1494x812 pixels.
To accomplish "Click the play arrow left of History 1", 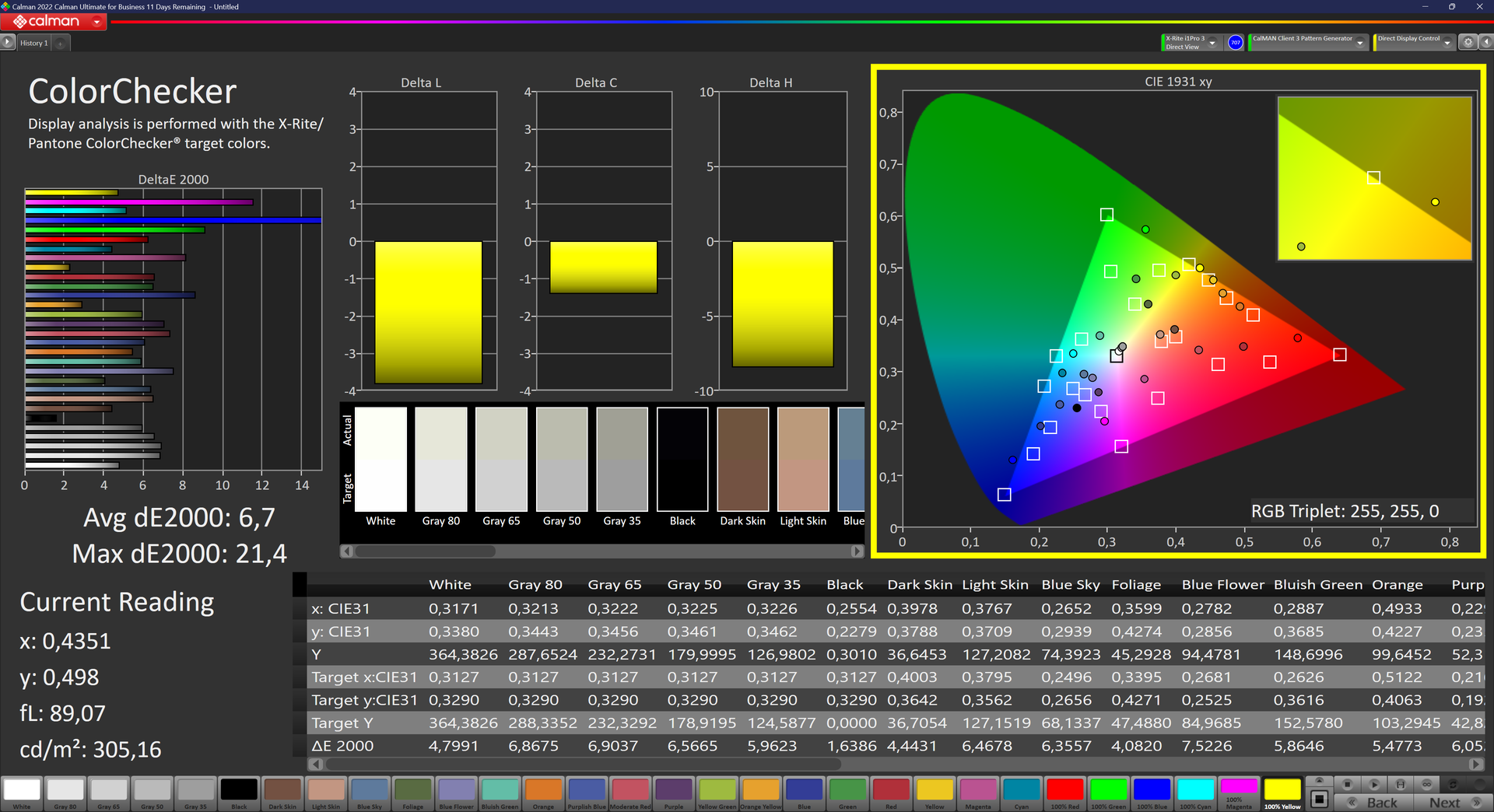I will coord(8,43).
